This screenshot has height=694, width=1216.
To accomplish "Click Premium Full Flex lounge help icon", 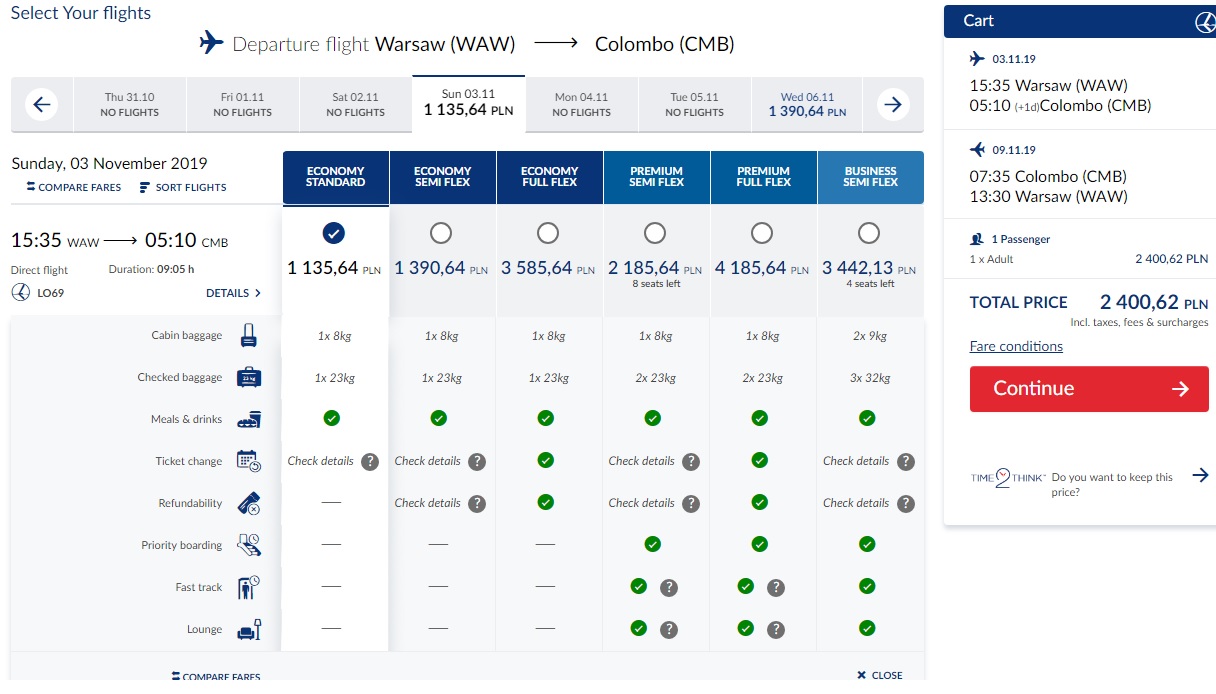I will 776,630.
